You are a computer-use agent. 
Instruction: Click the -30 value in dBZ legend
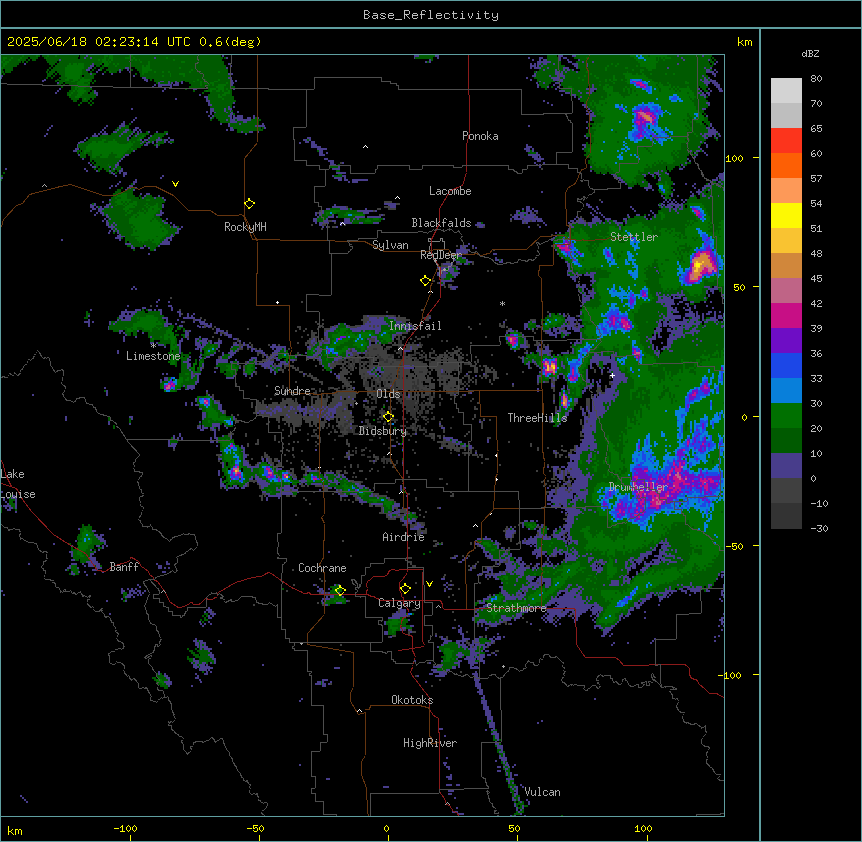point(819,529)
